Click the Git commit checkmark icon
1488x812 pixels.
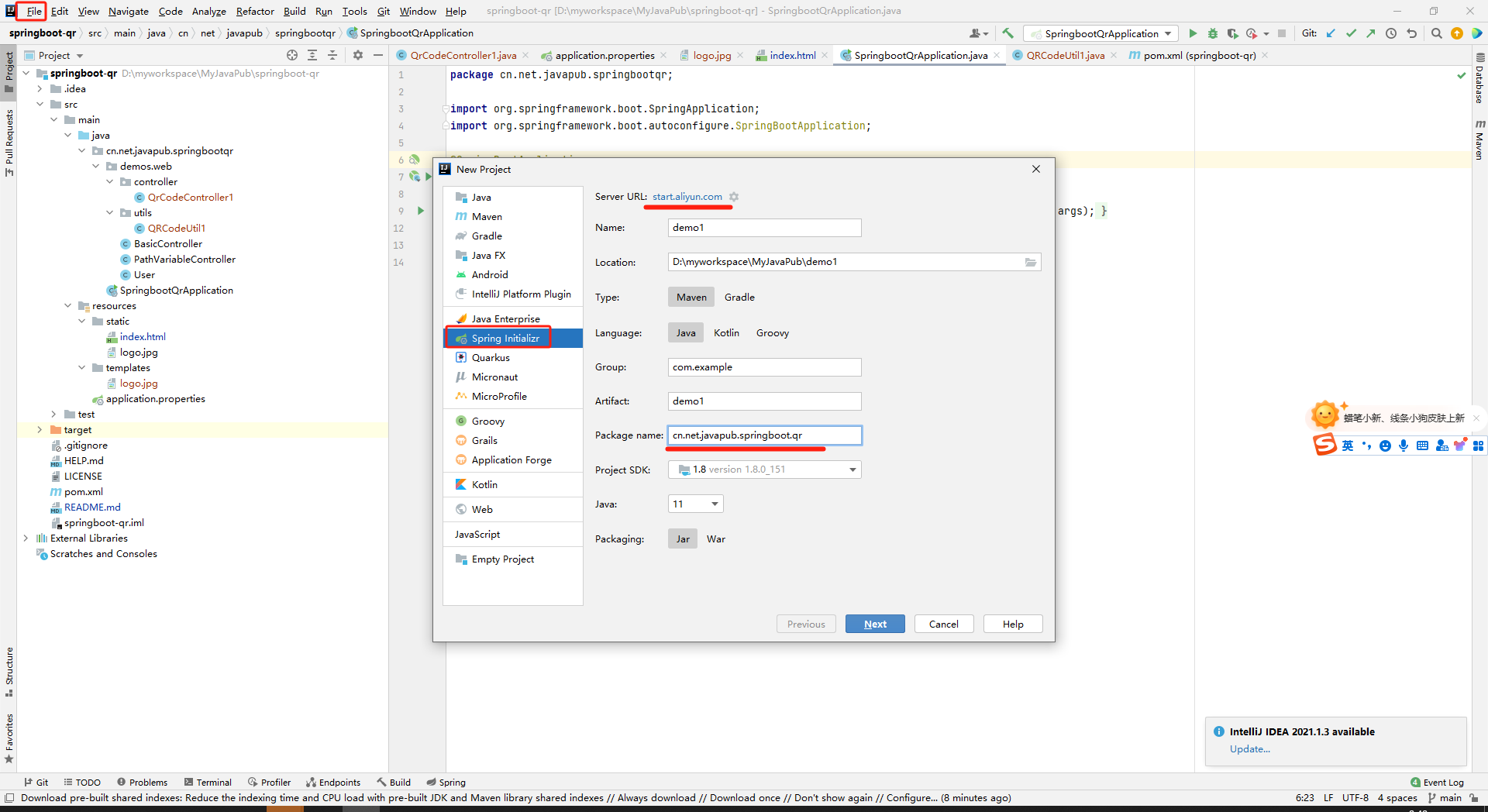click(1351, 33)
